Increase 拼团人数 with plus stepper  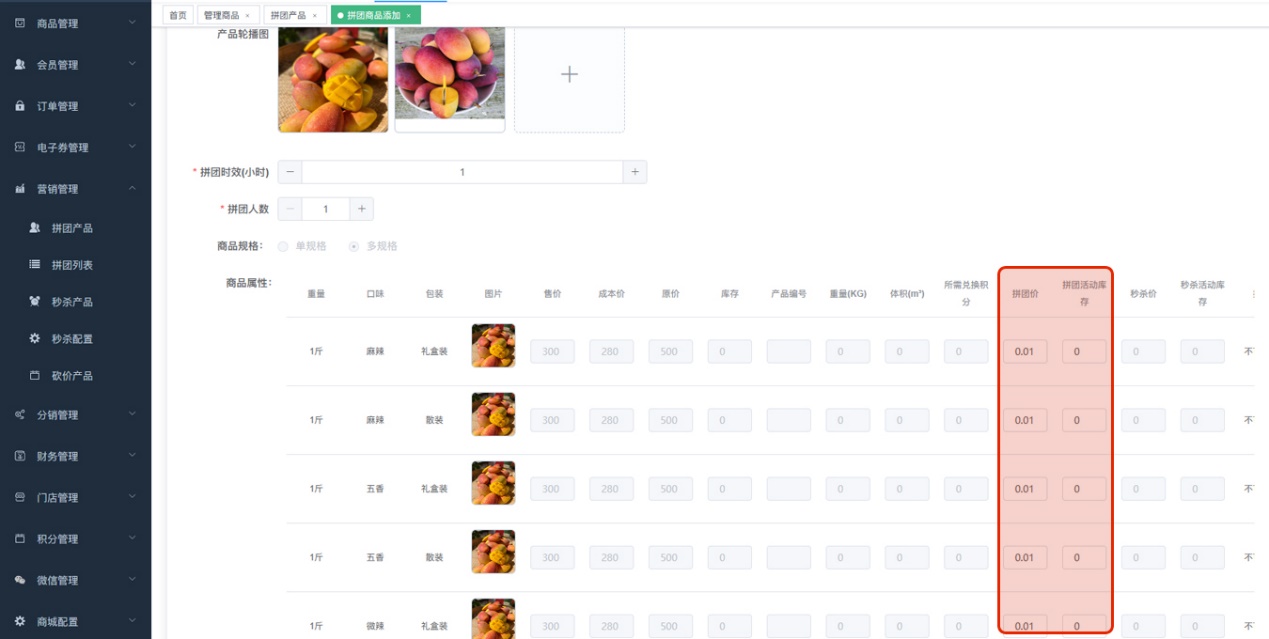(x=362, y=209)
